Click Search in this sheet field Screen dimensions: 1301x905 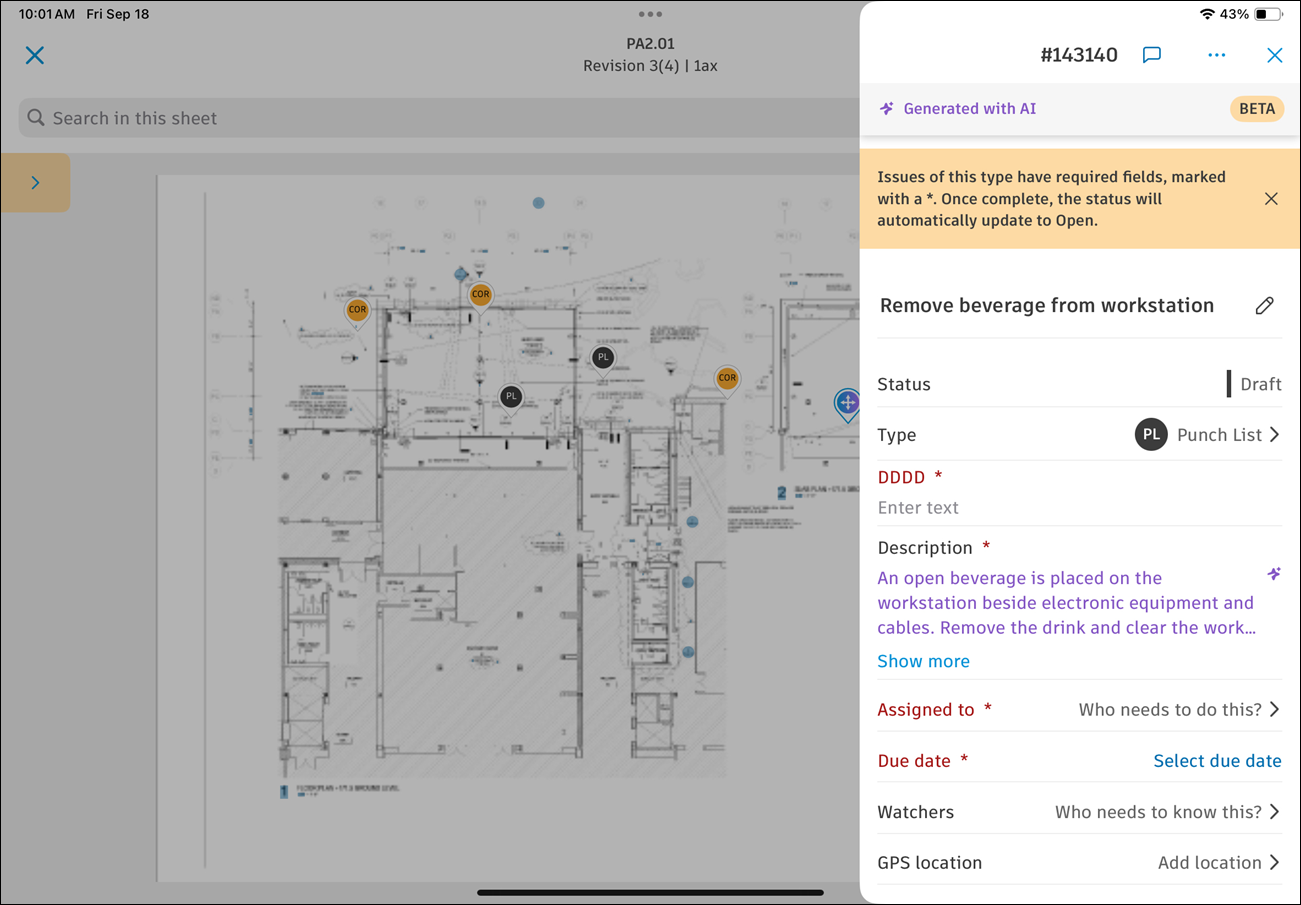[x=438, y=118]
